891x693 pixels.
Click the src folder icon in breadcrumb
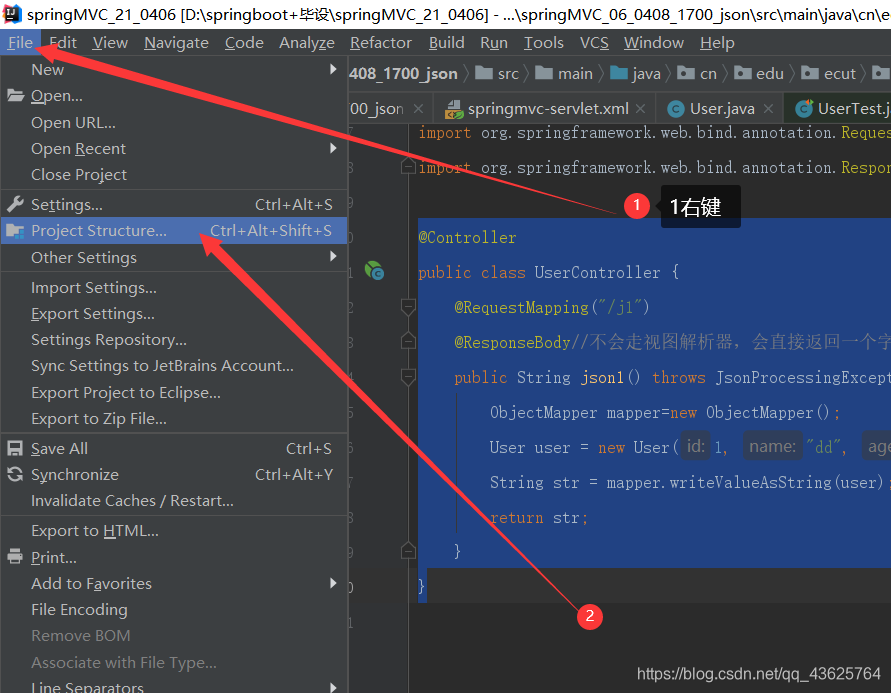coord(484,73)
